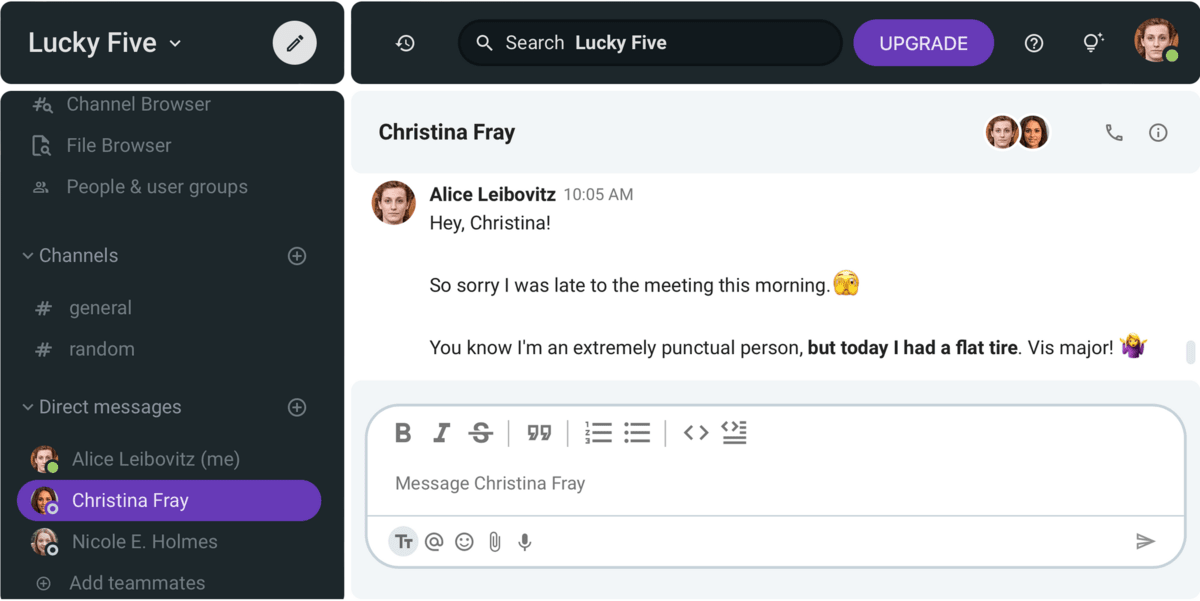Toggle bold text formatting

403,433
